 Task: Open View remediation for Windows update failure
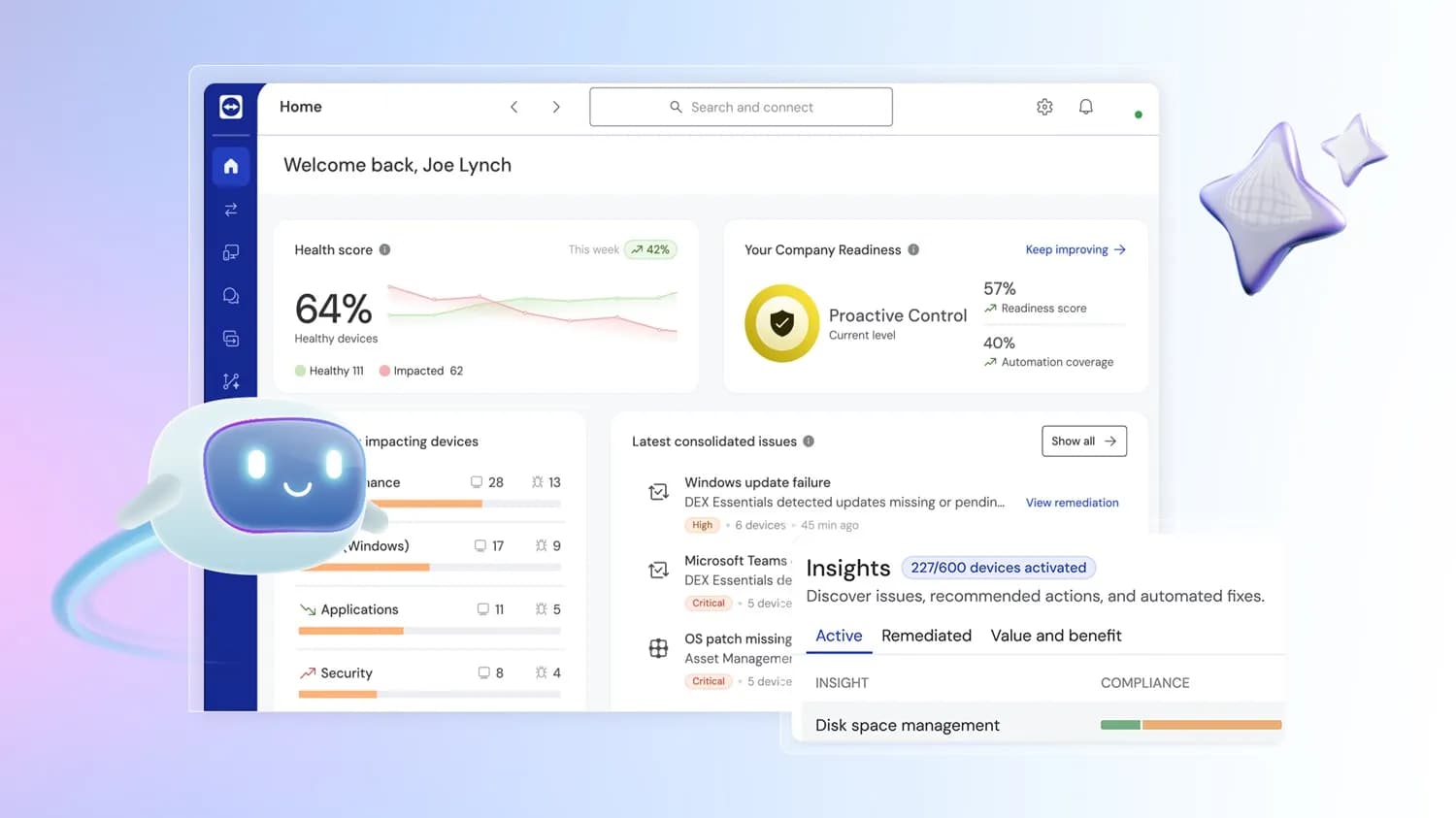click(x=1072, y=503)
